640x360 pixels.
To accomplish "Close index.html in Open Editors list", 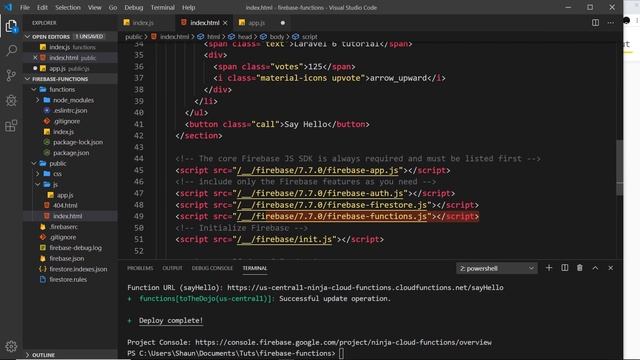I will (35, 58).
